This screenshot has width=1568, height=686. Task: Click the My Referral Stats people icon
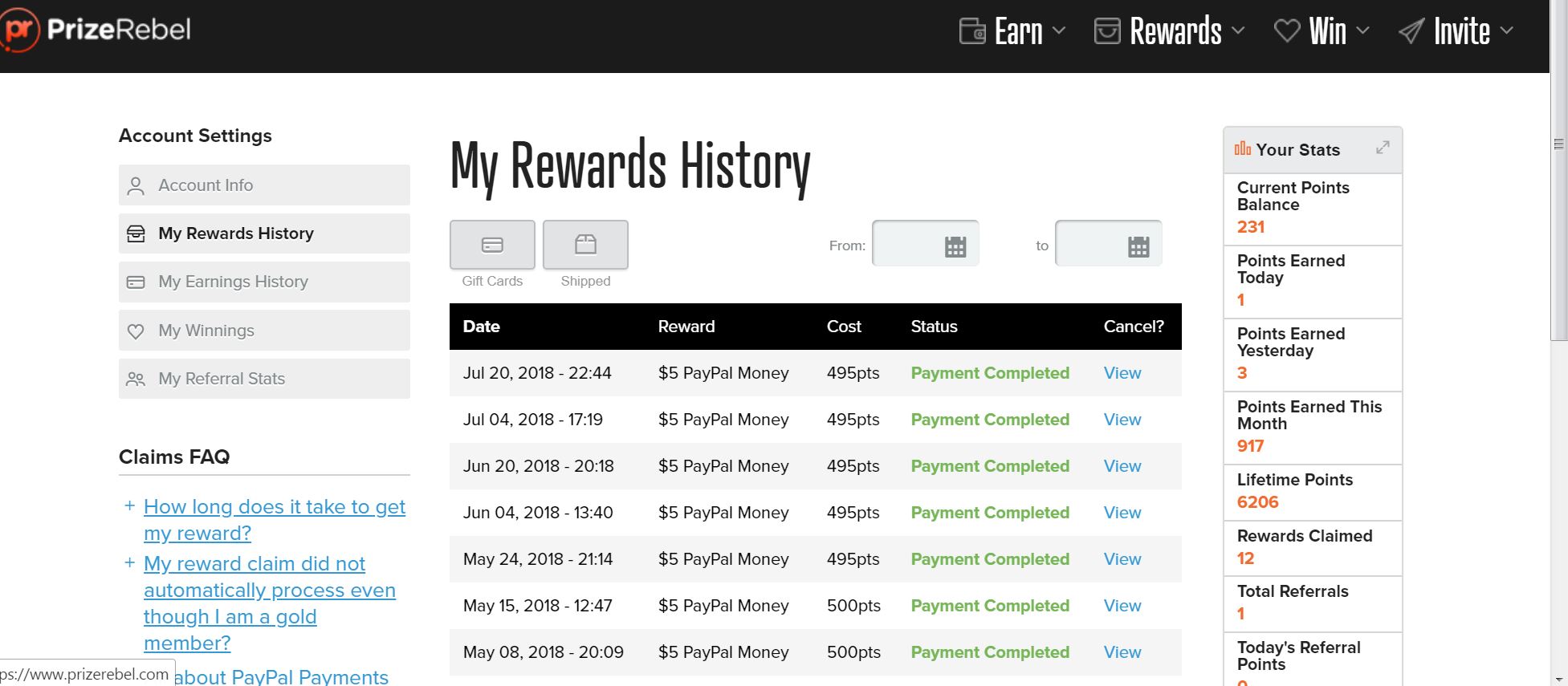tap(136, 379)
